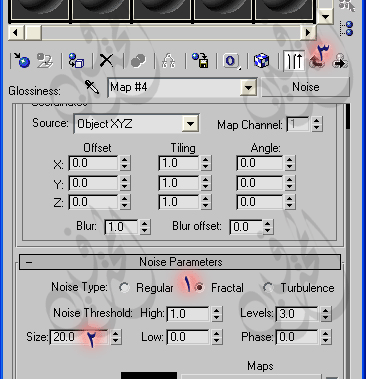Click the Offset Y value field

pos(93,183)
